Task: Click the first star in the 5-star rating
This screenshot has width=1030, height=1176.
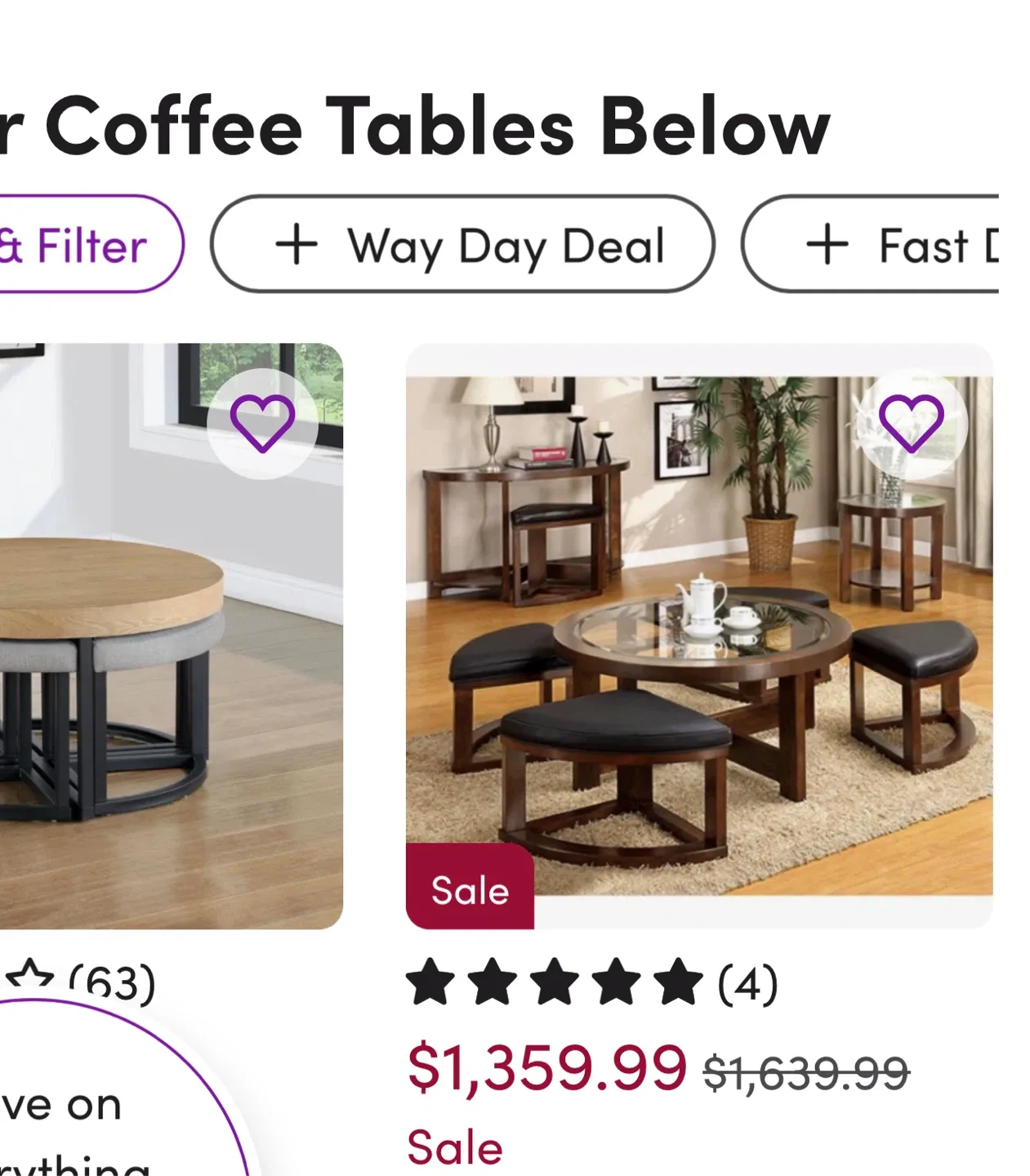Action: click(430, 983)
